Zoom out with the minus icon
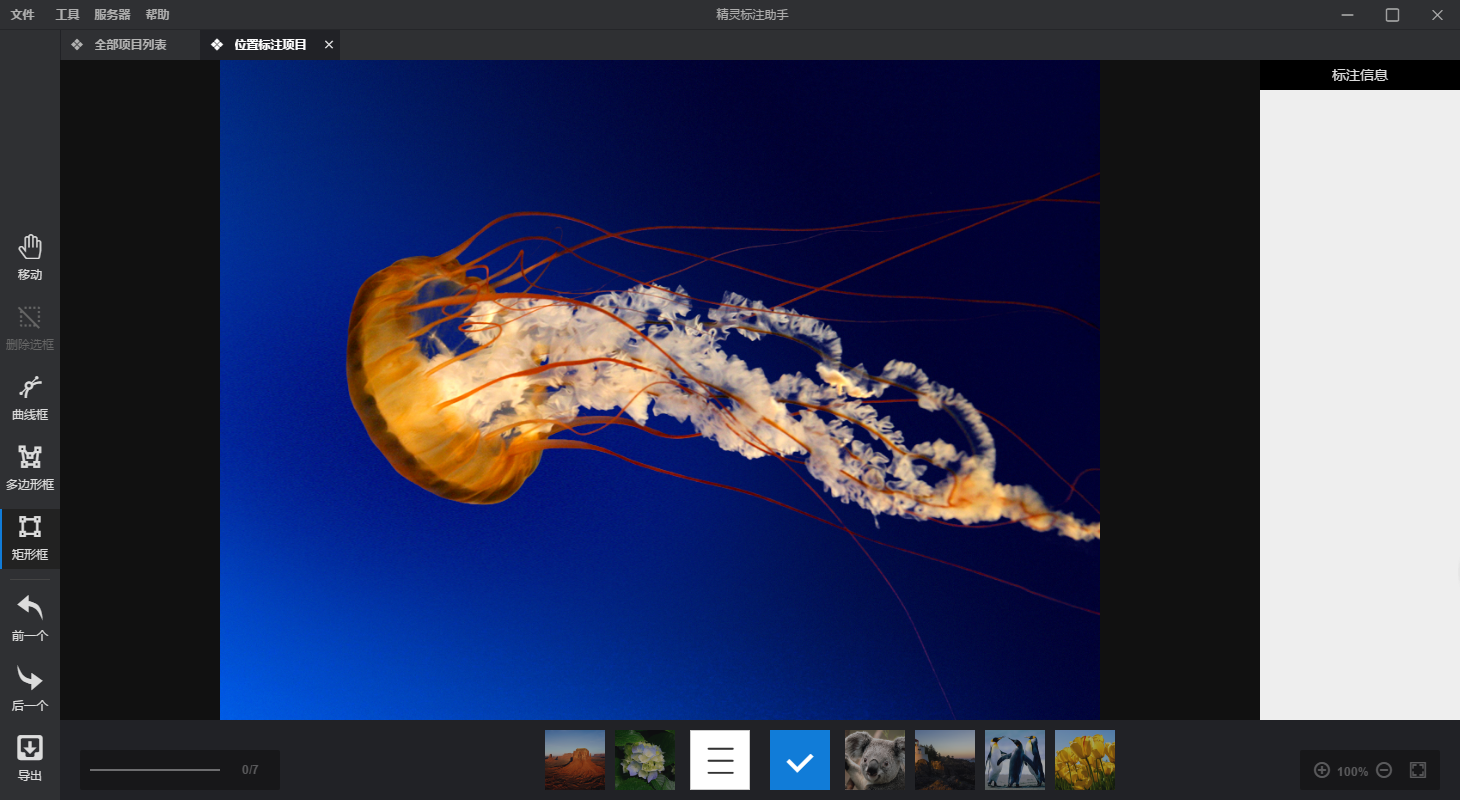 click(x=1384, y=770)
